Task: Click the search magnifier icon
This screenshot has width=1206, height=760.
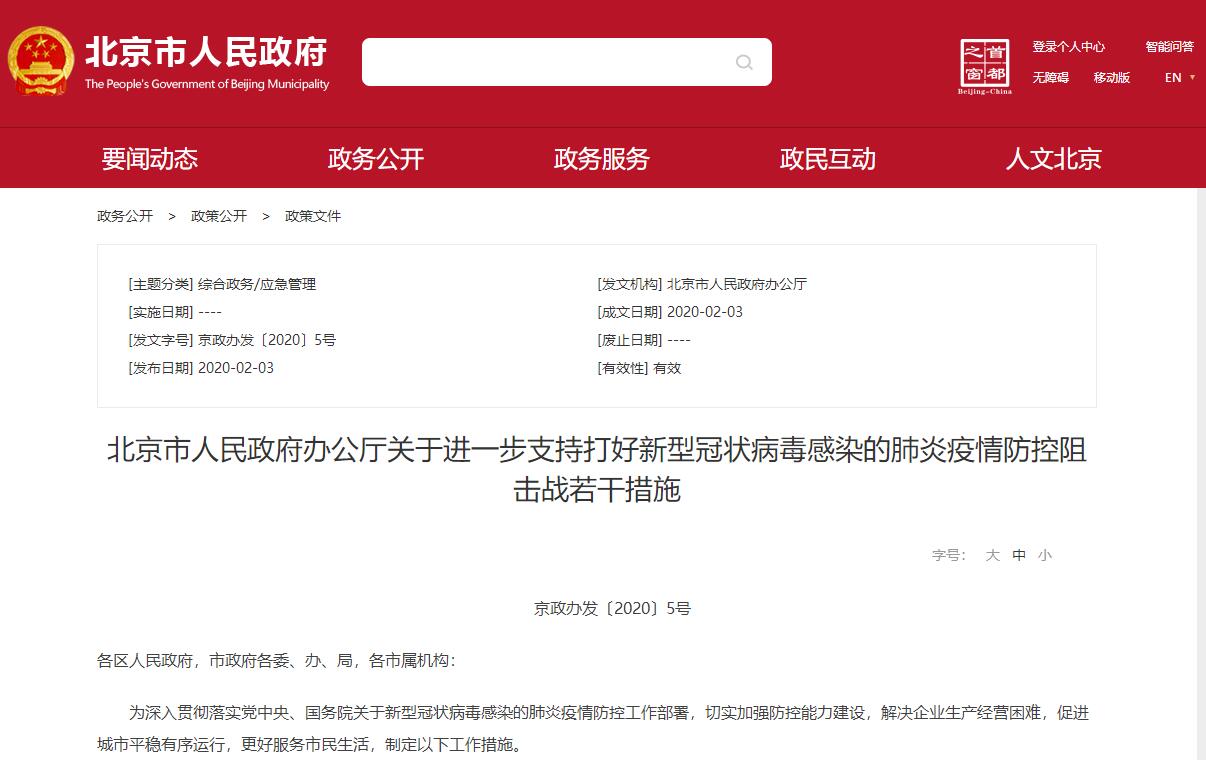Action: 744,62
